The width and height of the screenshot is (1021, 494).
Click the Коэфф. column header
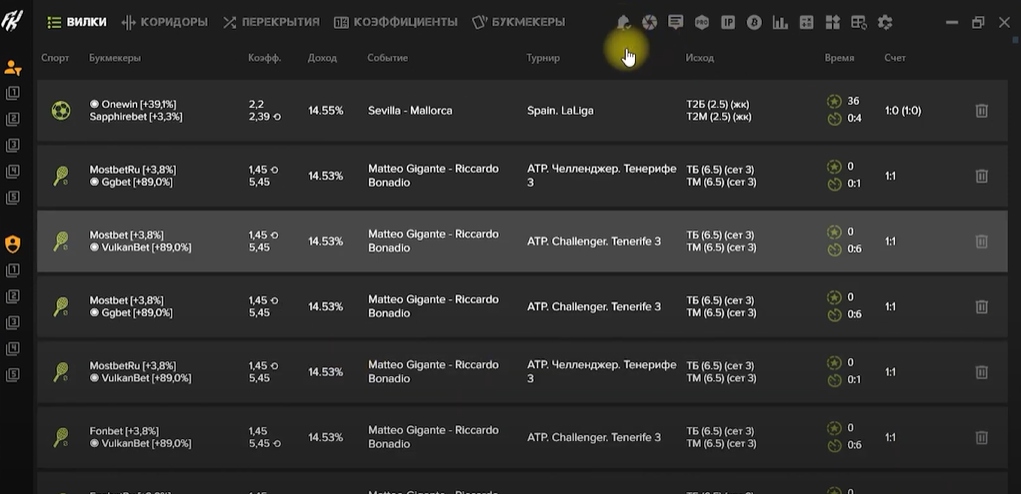264,58
